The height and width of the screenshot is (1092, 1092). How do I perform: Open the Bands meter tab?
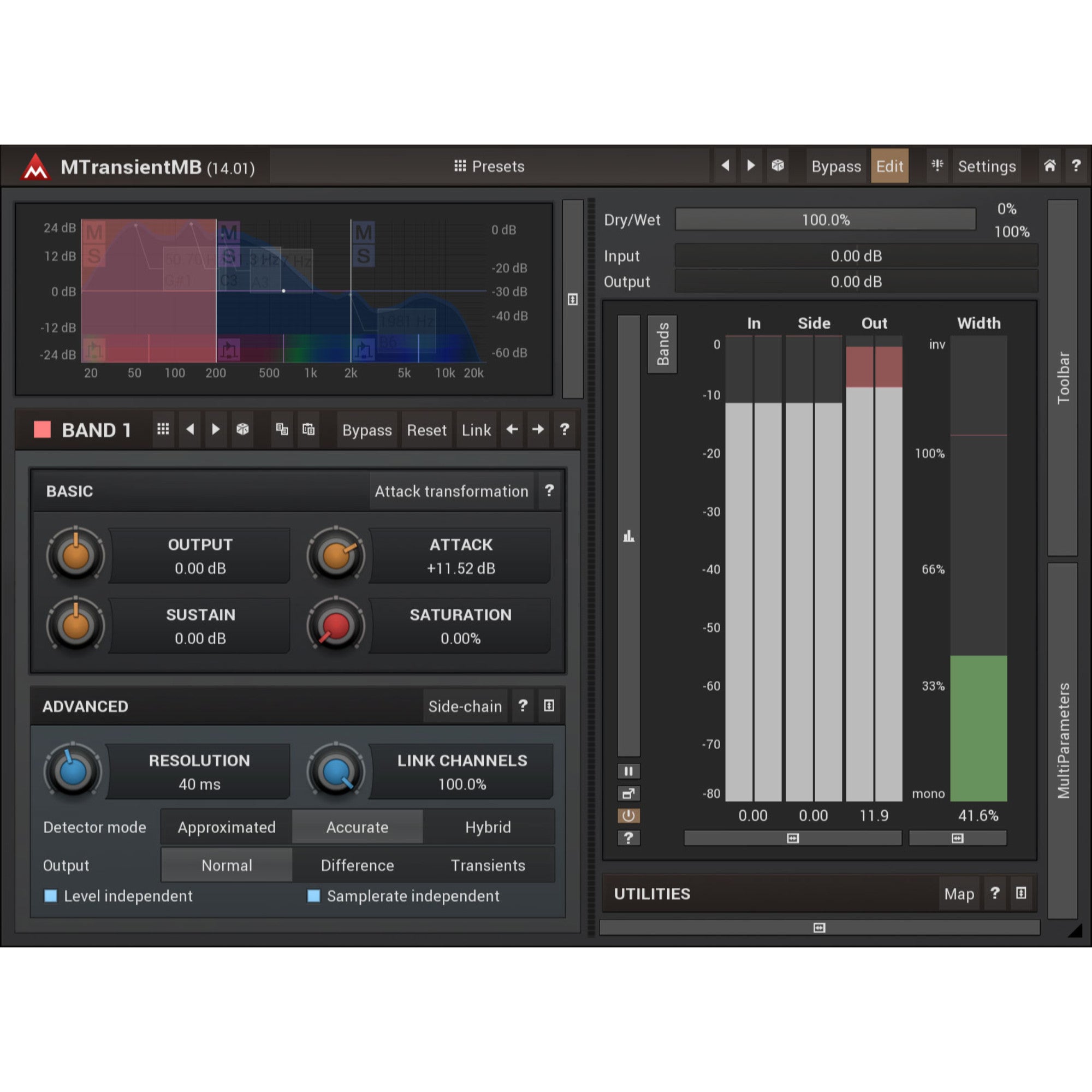[662, 343]
